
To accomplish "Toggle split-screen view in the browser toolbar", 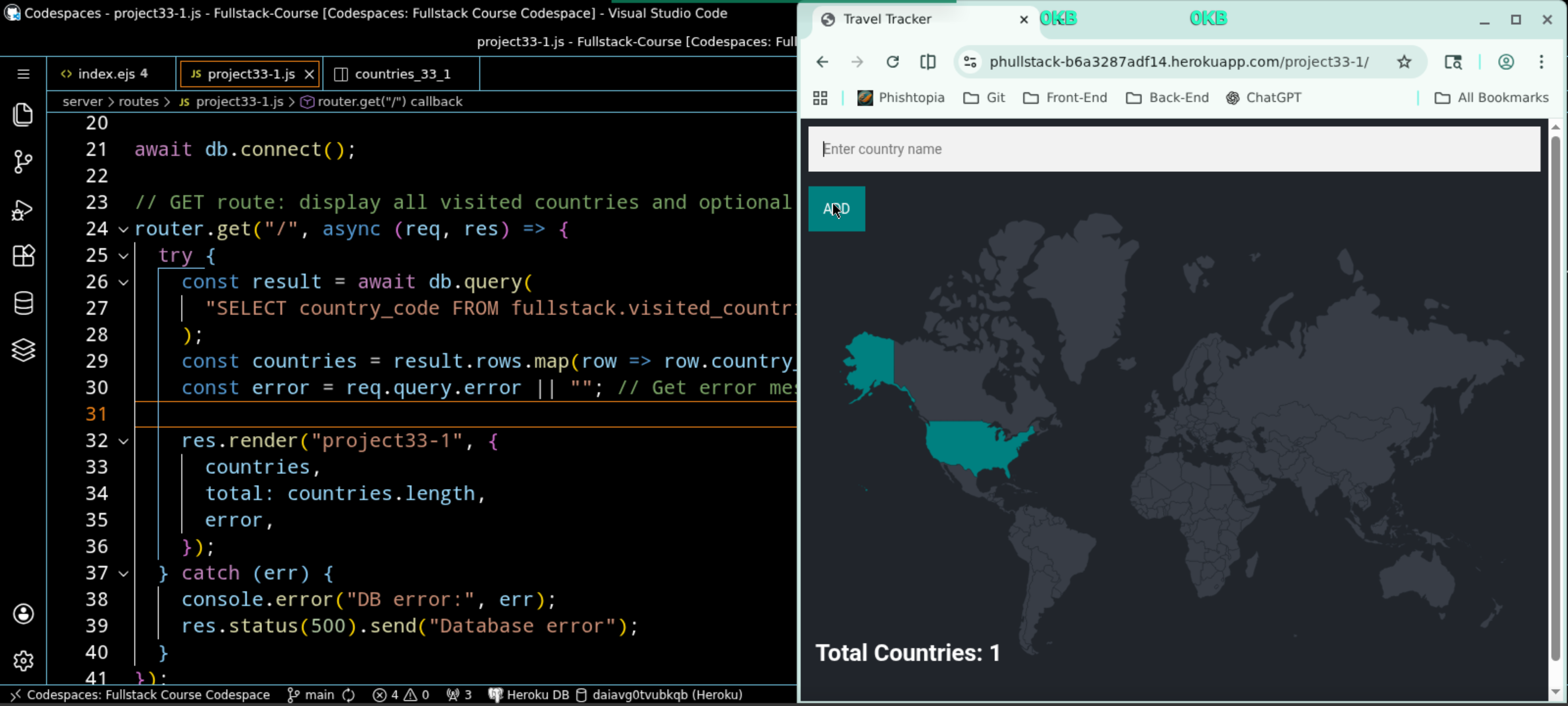I will (x=928, y=61).
